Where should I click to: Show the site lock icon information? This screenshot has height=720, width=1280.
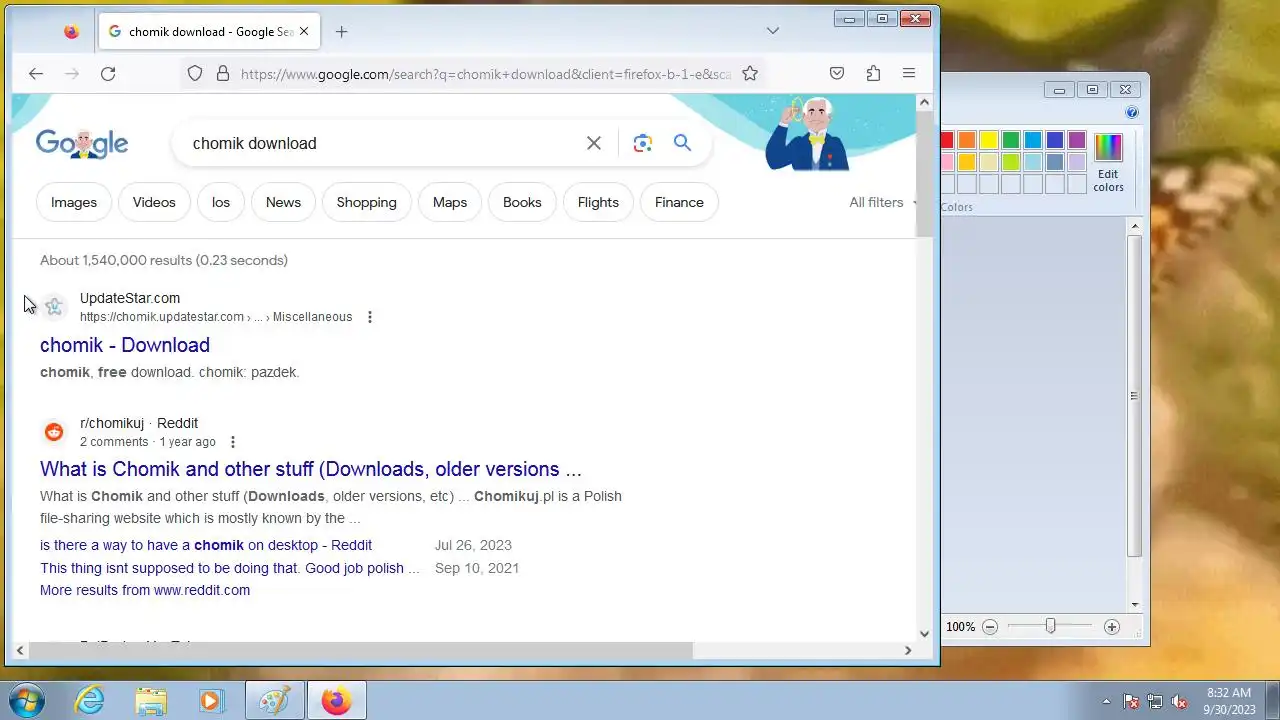[223, 73]
